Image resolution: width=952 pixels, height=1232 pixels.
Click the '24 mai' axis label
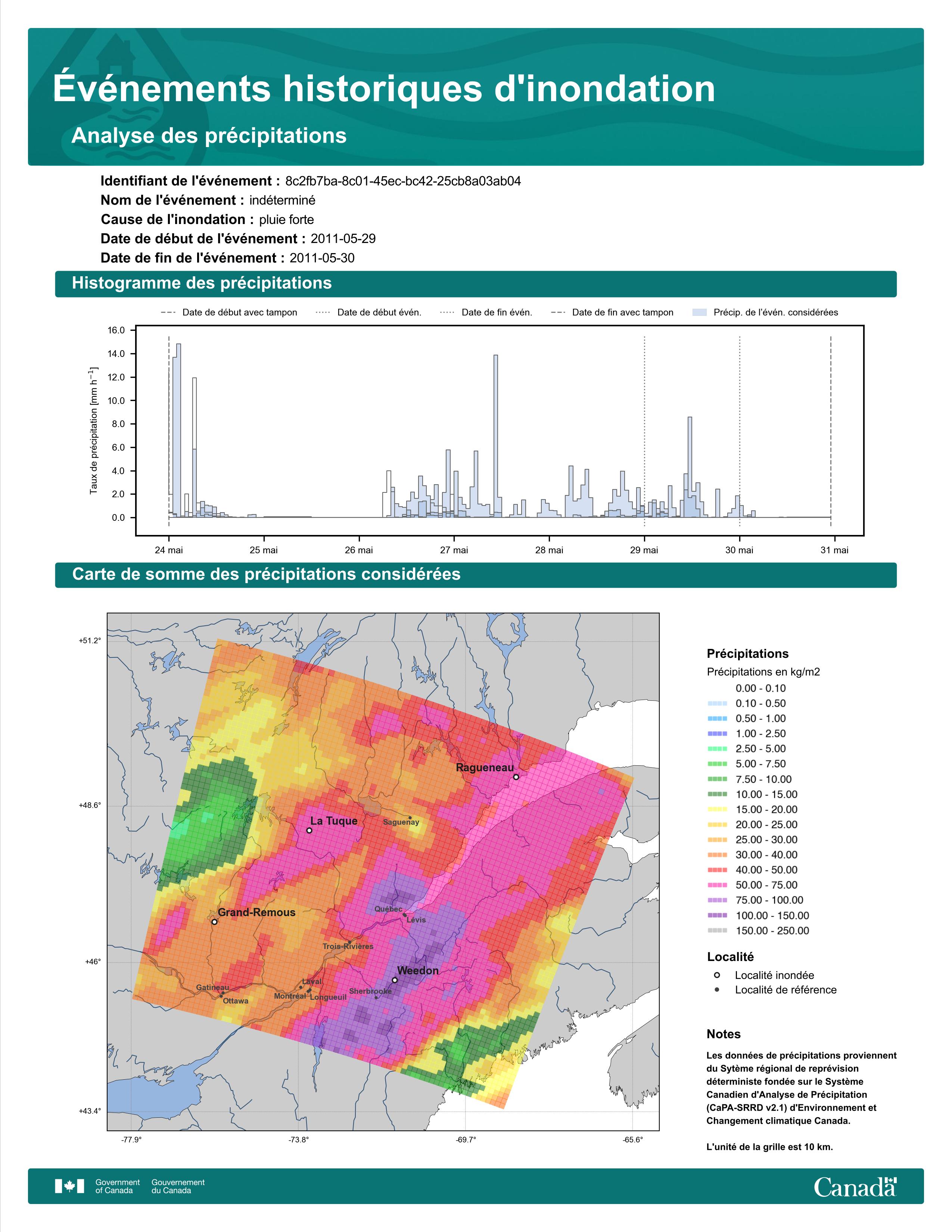pyautogui.click(x=169, y=550)
